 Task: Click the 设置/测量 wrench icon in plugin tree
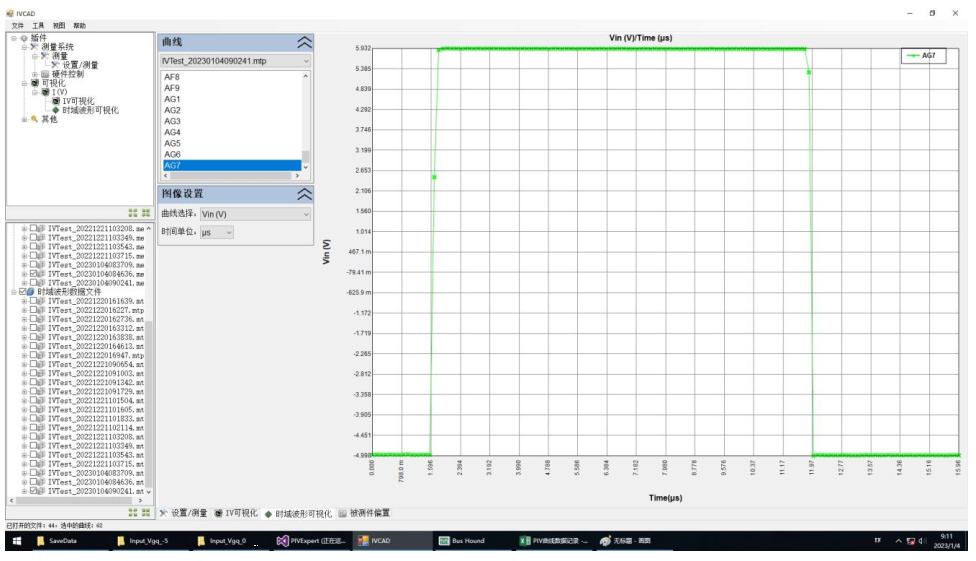[55, 65]
